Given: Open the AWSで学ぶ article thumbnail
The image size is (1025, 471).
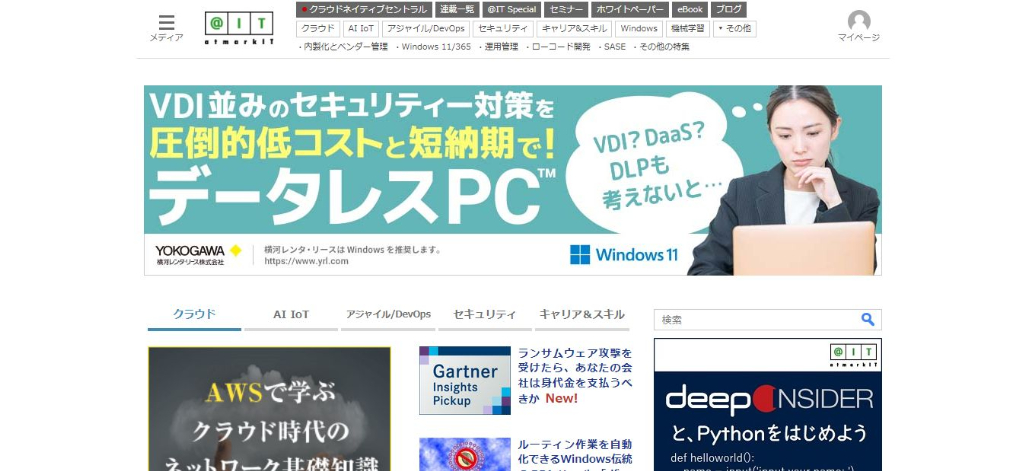Looking at the screenshot, I should (x=269, y=409).
